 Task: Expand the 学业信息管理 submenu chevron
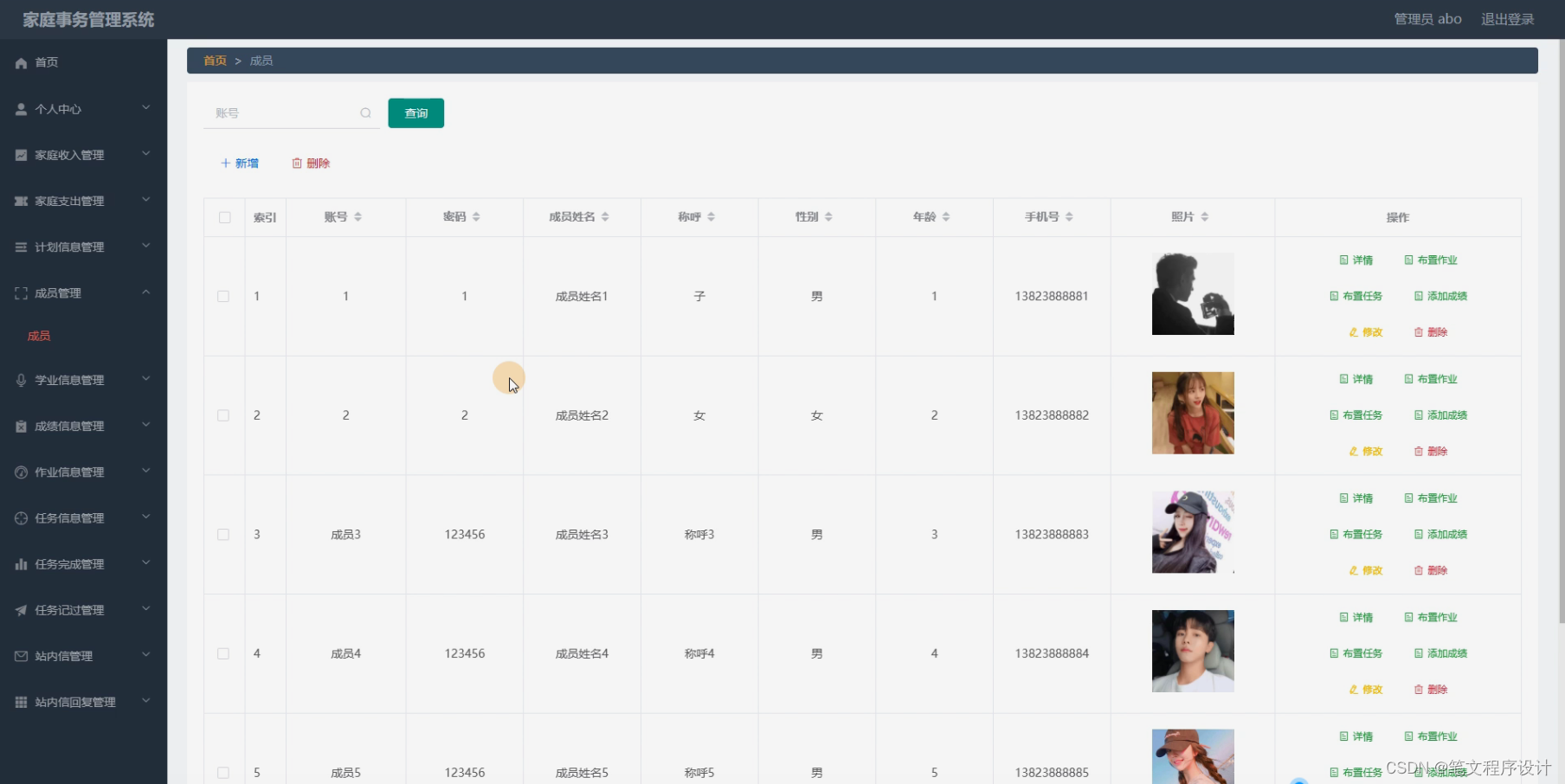pos(146,378)
